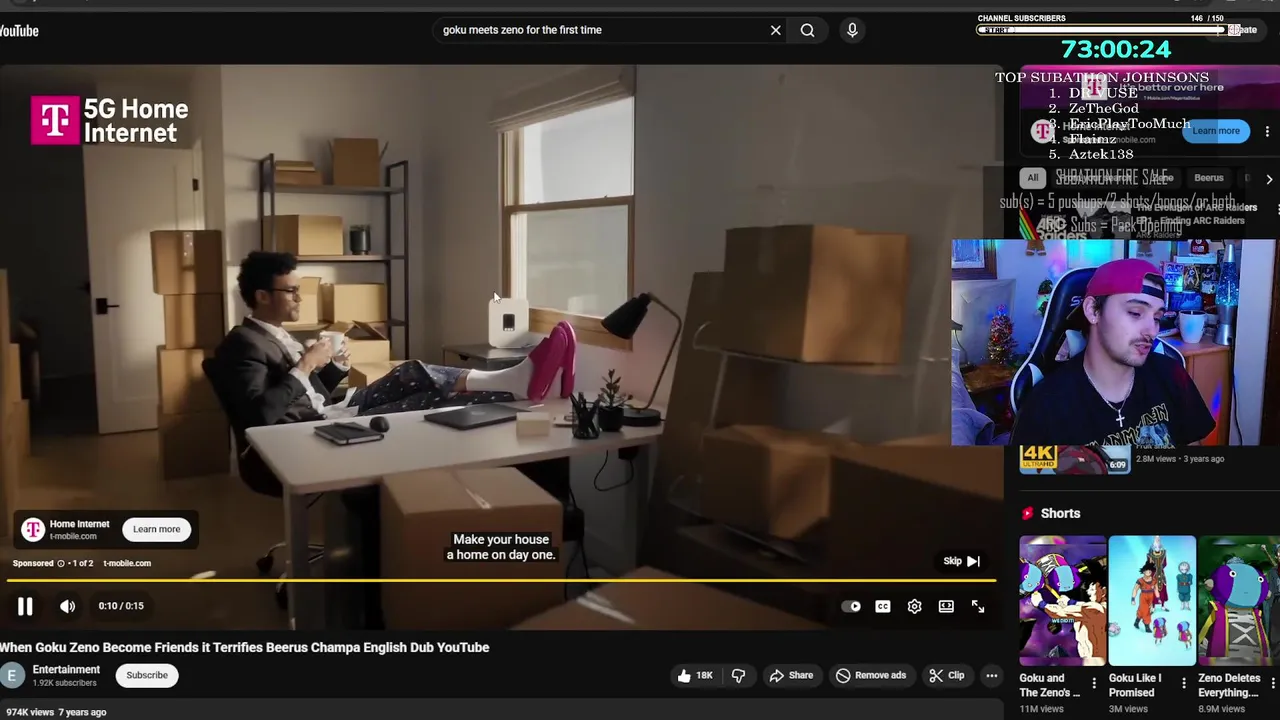1280x720 pixels.
Task: Pause the video playback
Action: pyautogui.click(x=25, y=606)
